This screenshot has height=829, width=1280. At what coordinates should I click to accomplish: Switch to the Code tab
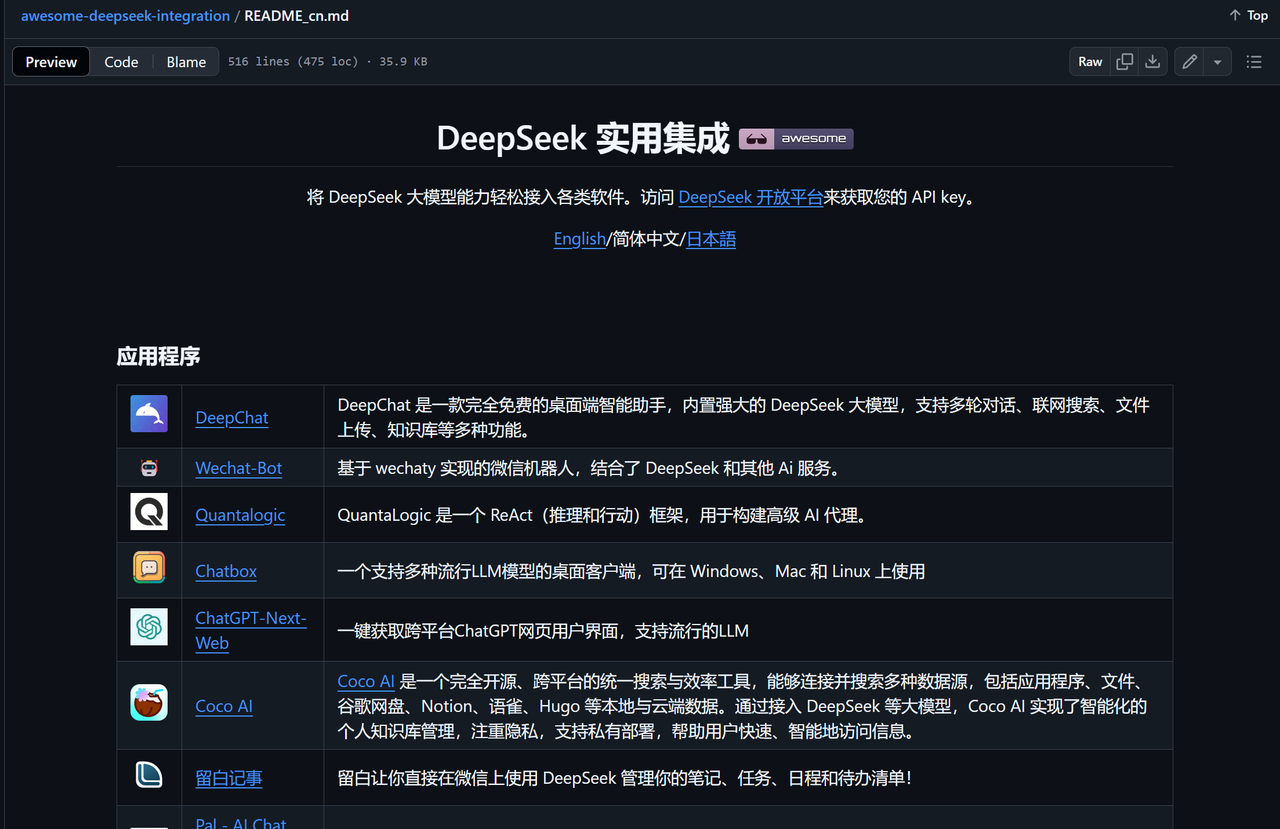pos(121,62)
